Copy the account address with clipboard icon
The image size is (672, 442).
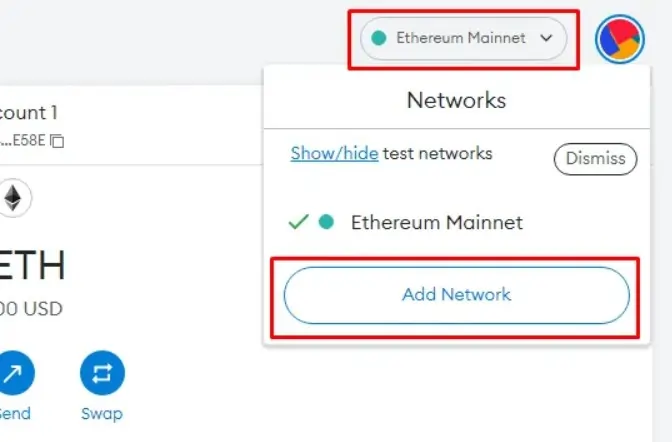57,141
